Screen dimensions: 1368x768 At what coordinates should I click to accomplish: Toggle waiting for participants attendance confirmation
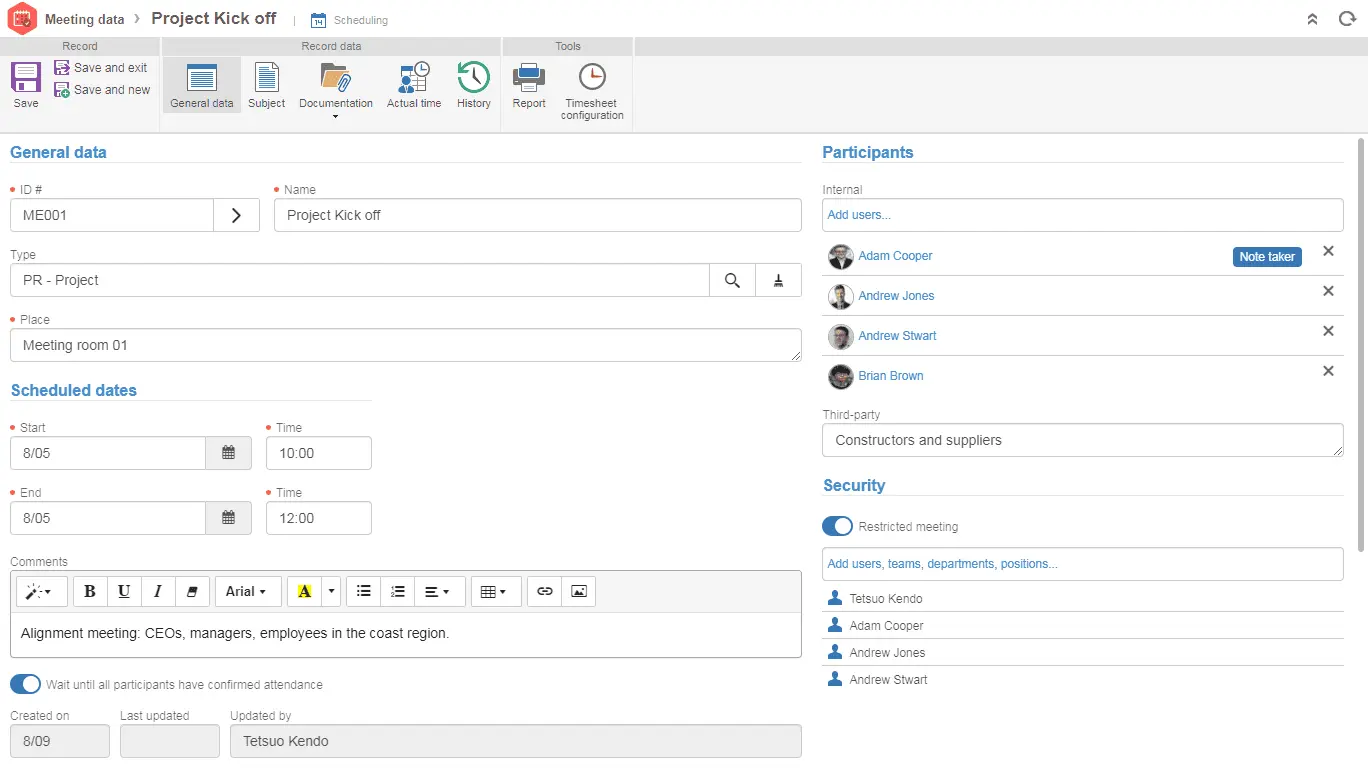point(25,684)
